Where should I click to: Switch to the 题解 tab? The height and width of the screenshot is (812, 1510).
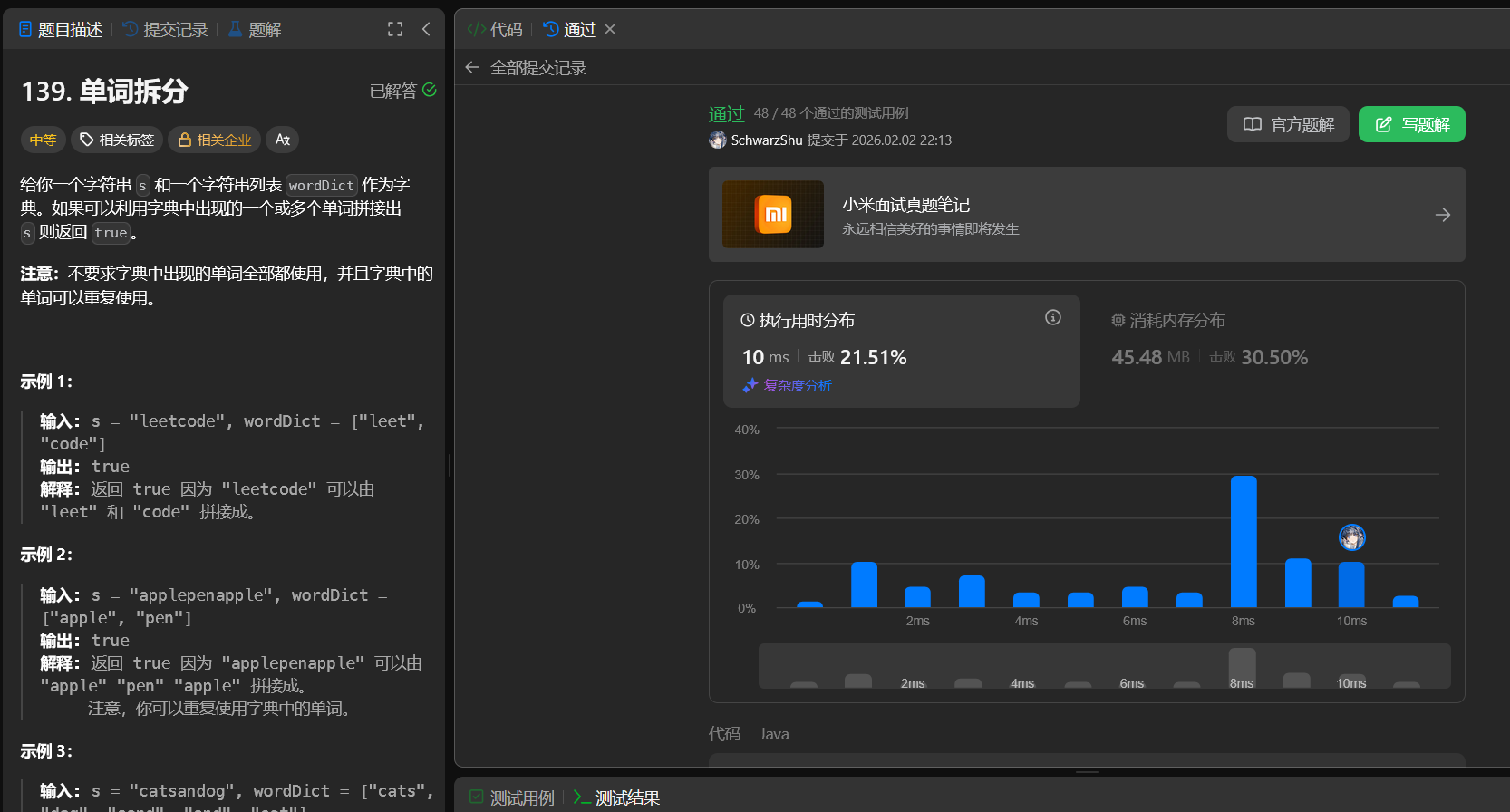coord(255,30)
